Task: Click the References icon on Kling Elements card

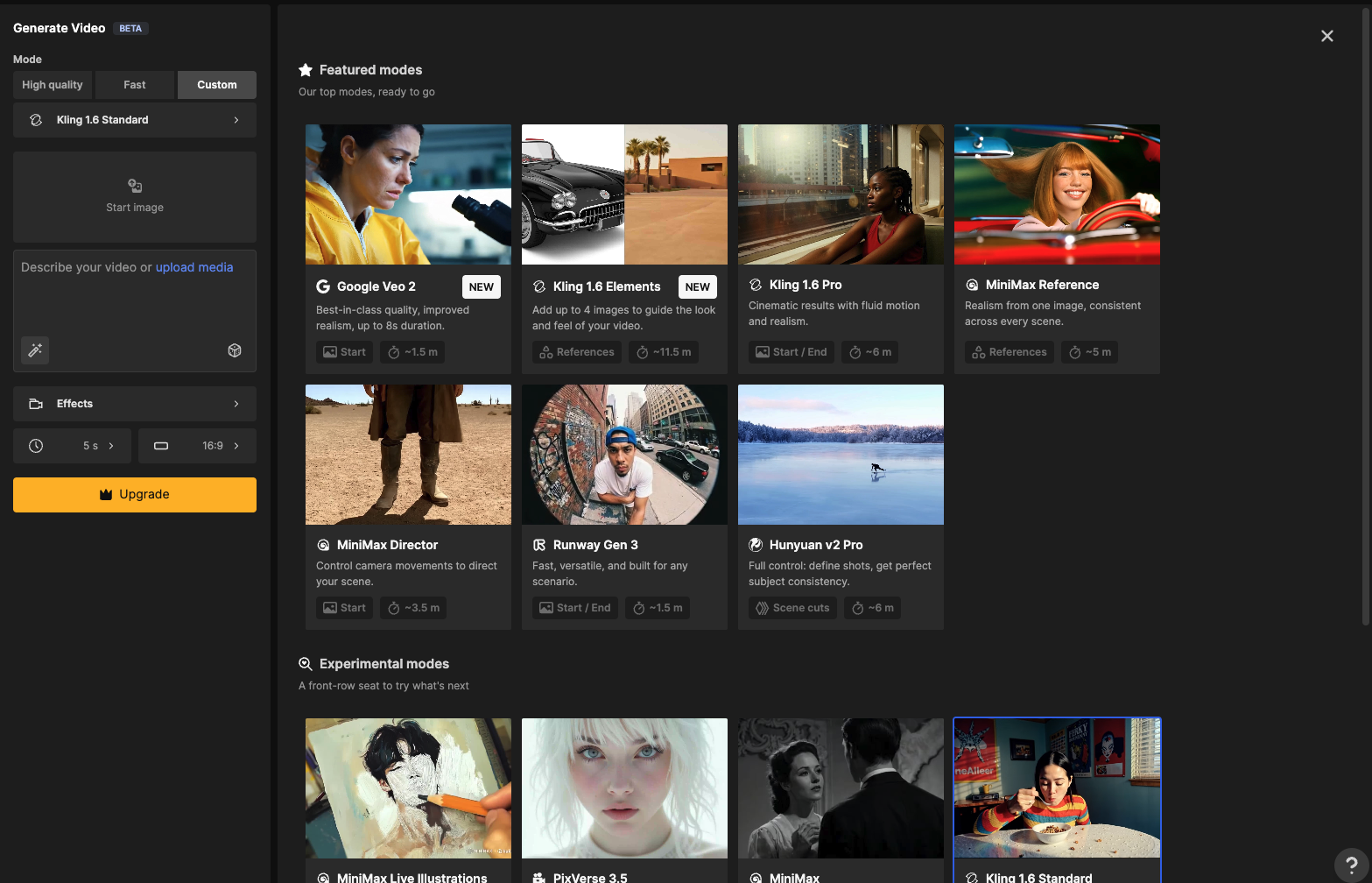Action: (x=545, y=352)
